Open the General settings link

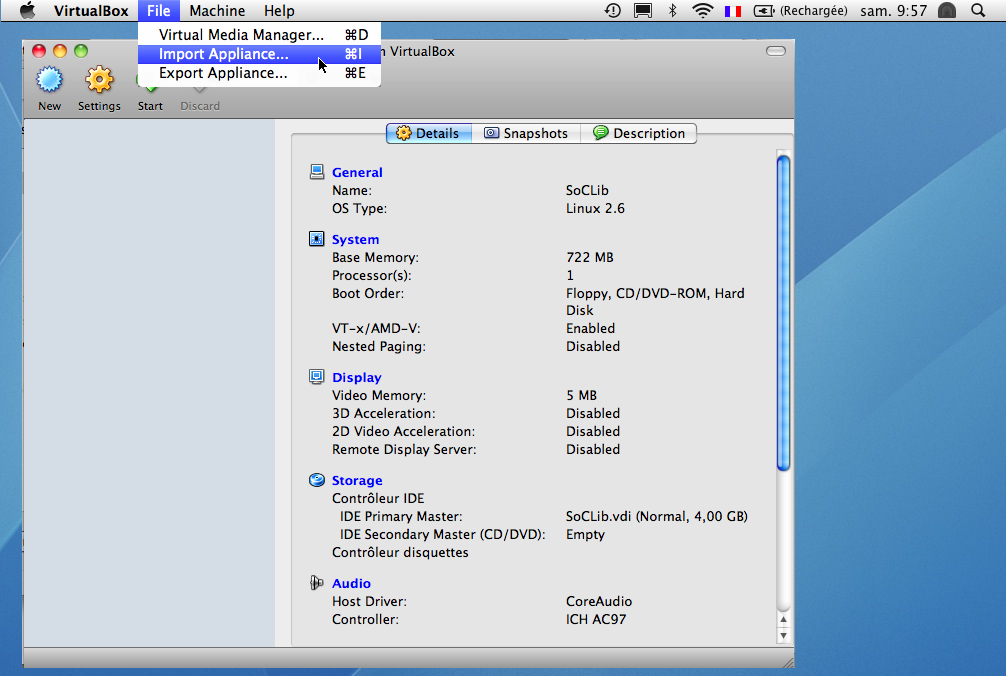click(x=357, y=172)
